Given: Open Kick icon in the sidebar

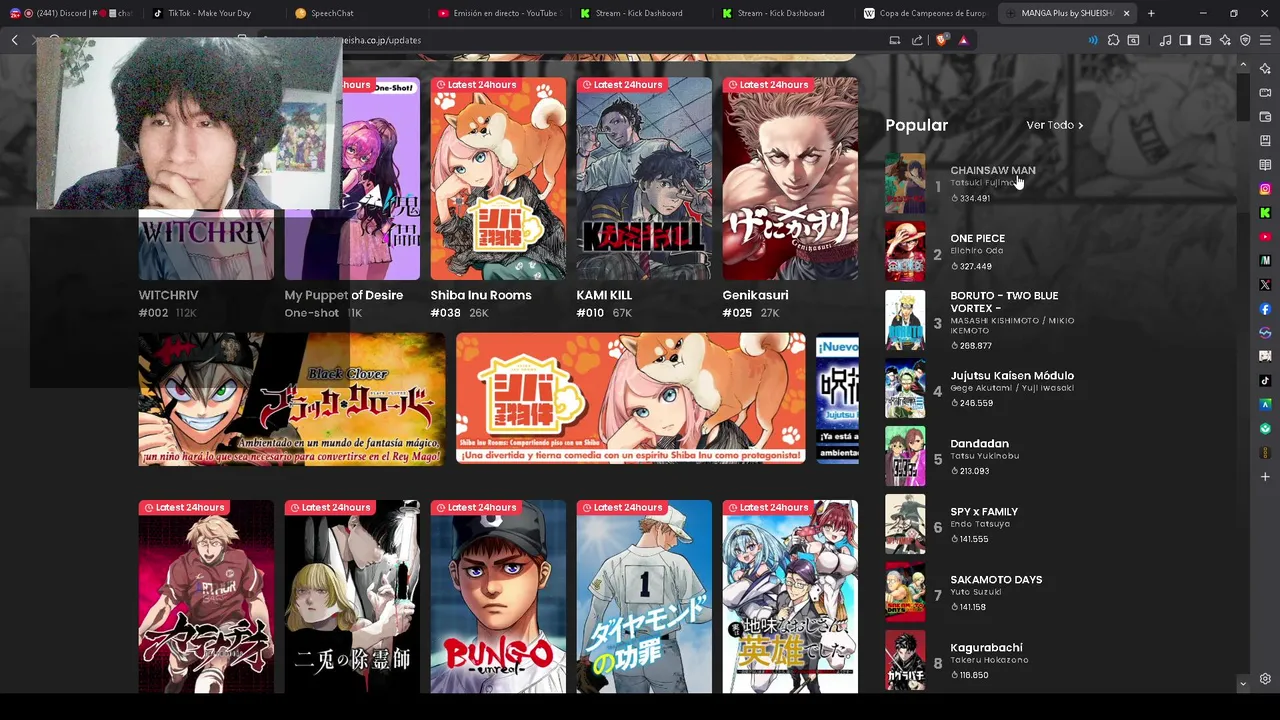Looking at the screenshot, I should tap(1265, 213).
